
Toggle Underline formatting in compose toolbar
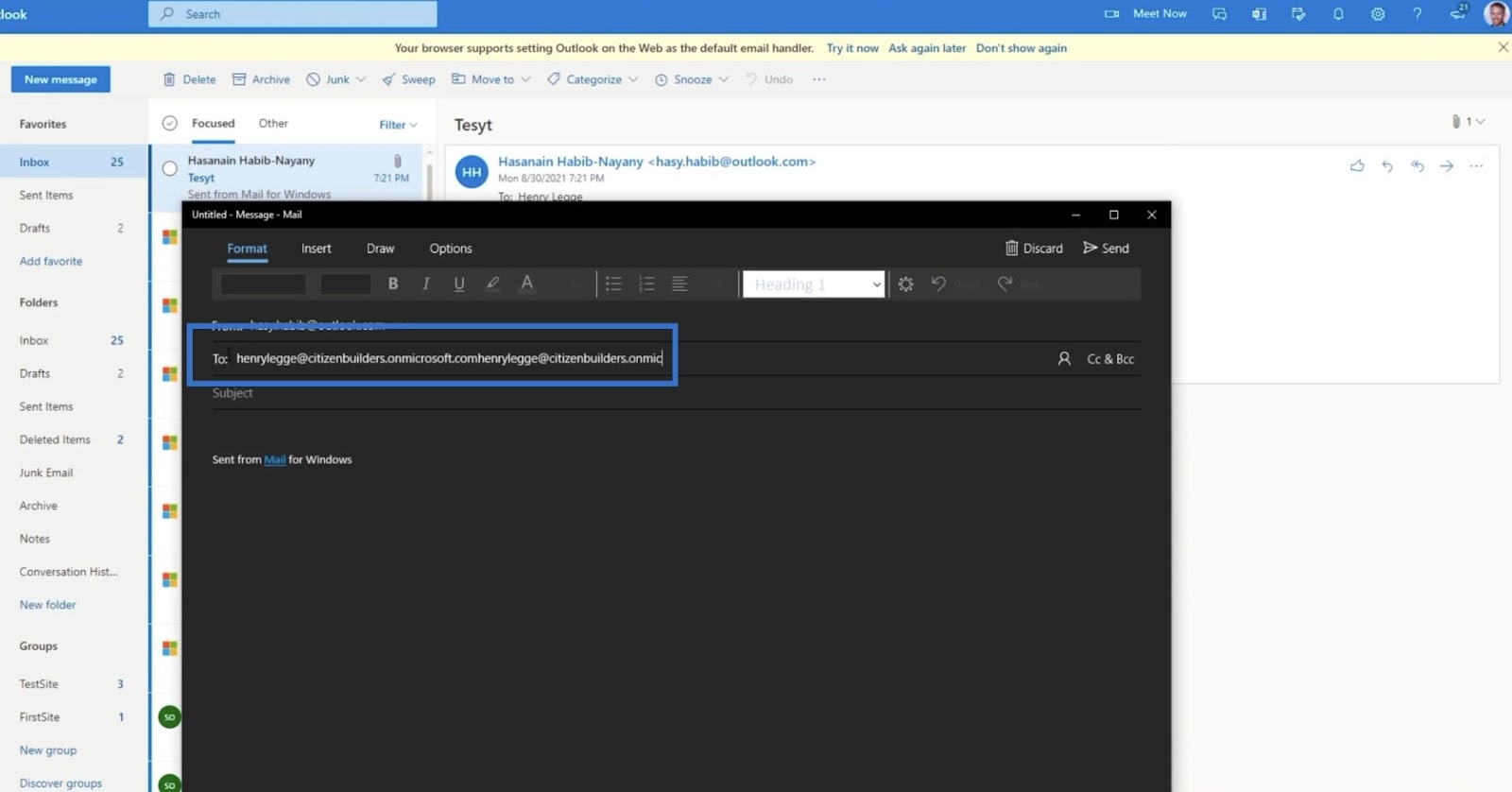[x=459, y=284]
